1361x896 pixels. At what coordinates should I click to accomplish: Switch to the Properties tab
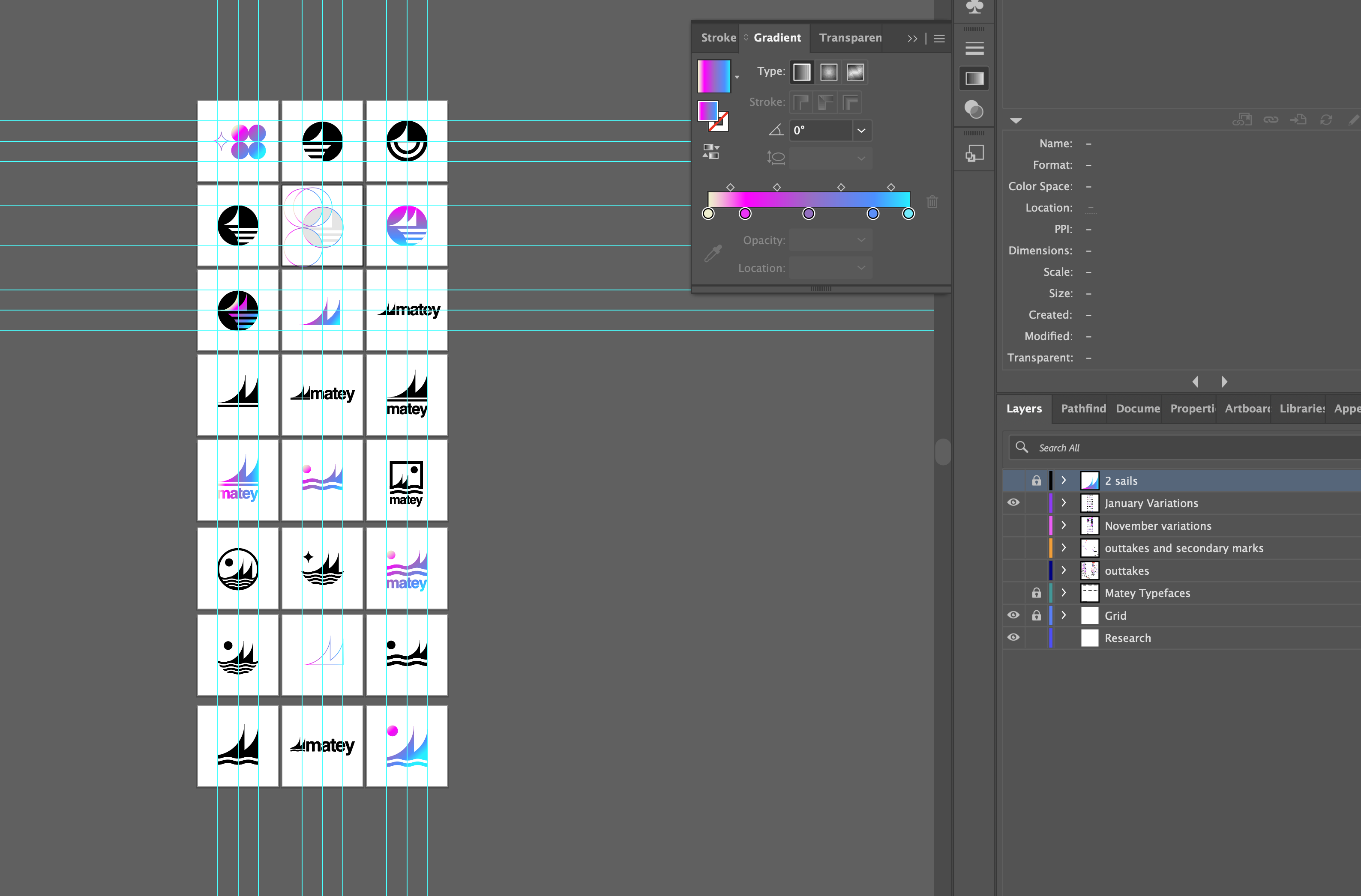(x=1192, y=409)
